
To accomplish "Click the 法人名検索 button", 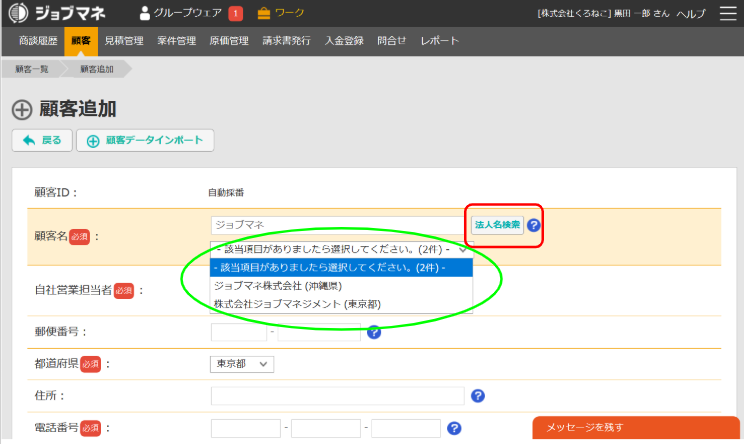I will (497, 225).
